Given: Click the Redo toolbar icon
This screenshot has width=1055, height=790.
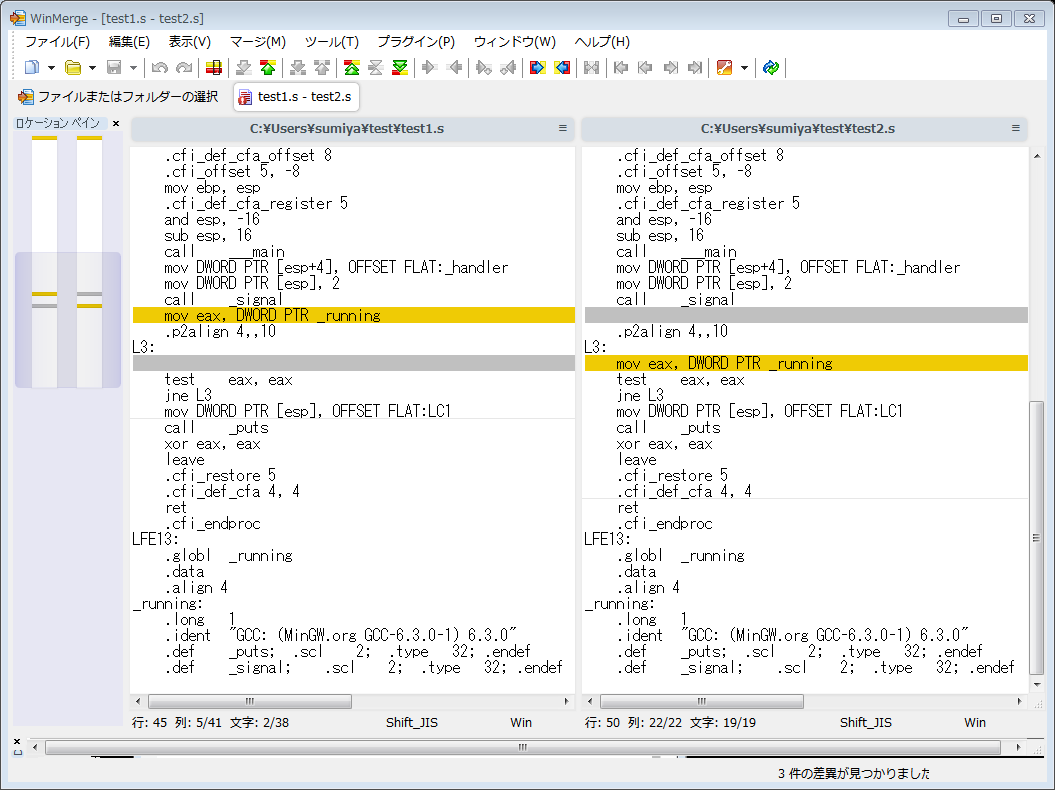Looking at the screenshot, I should coord(184,67).
